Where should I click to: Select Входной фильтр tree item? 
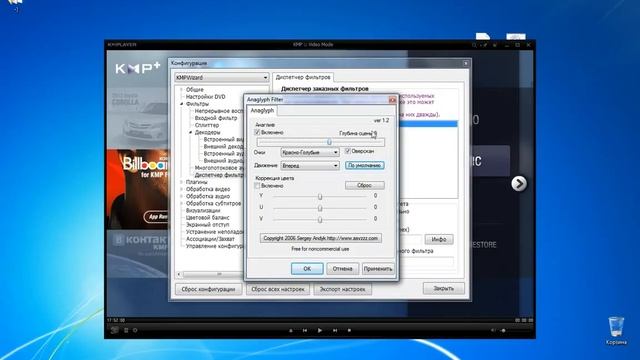click(x=216, y=118)
